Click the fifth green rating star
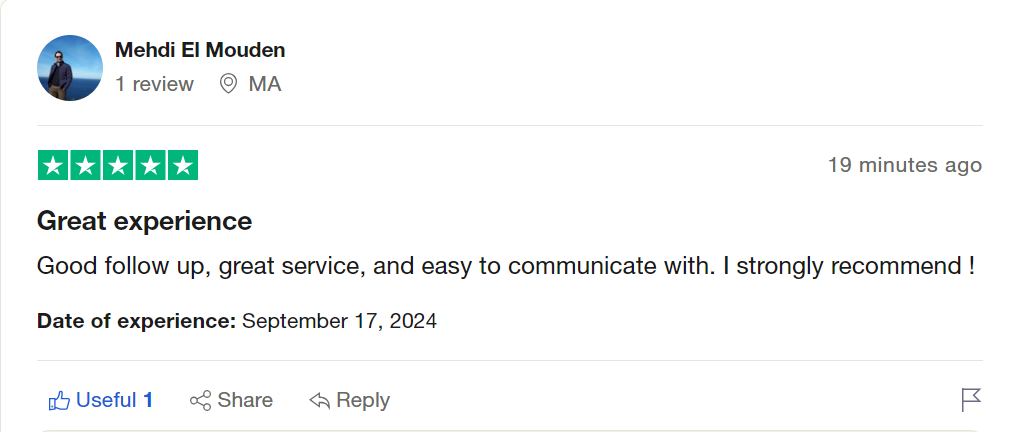The width and height of the screenshot is (1013, 432). click(182, 166)
